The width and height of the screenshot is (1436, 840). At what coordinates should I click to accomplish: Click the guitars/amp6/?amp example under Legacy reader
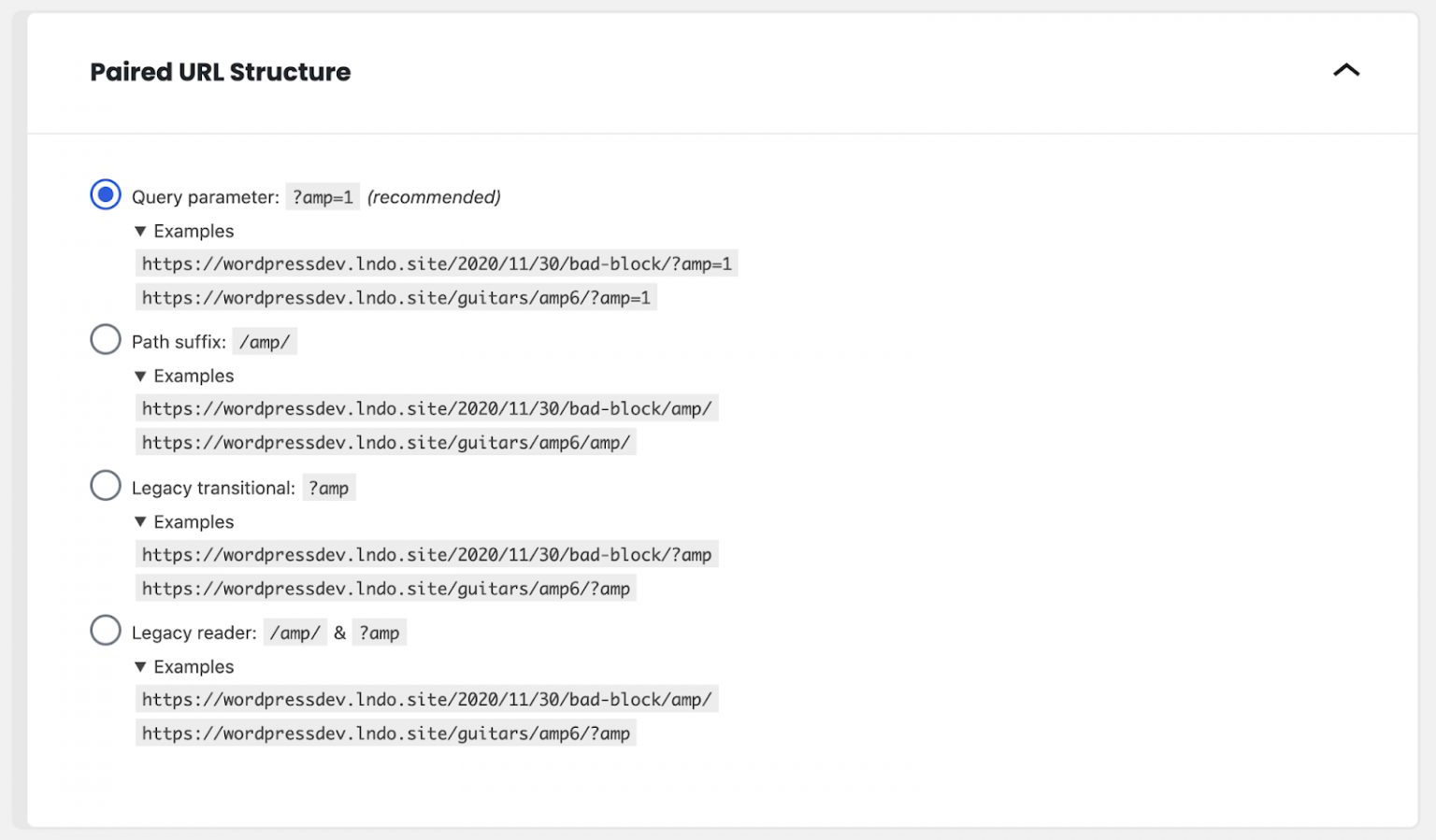tap(385, 733)
